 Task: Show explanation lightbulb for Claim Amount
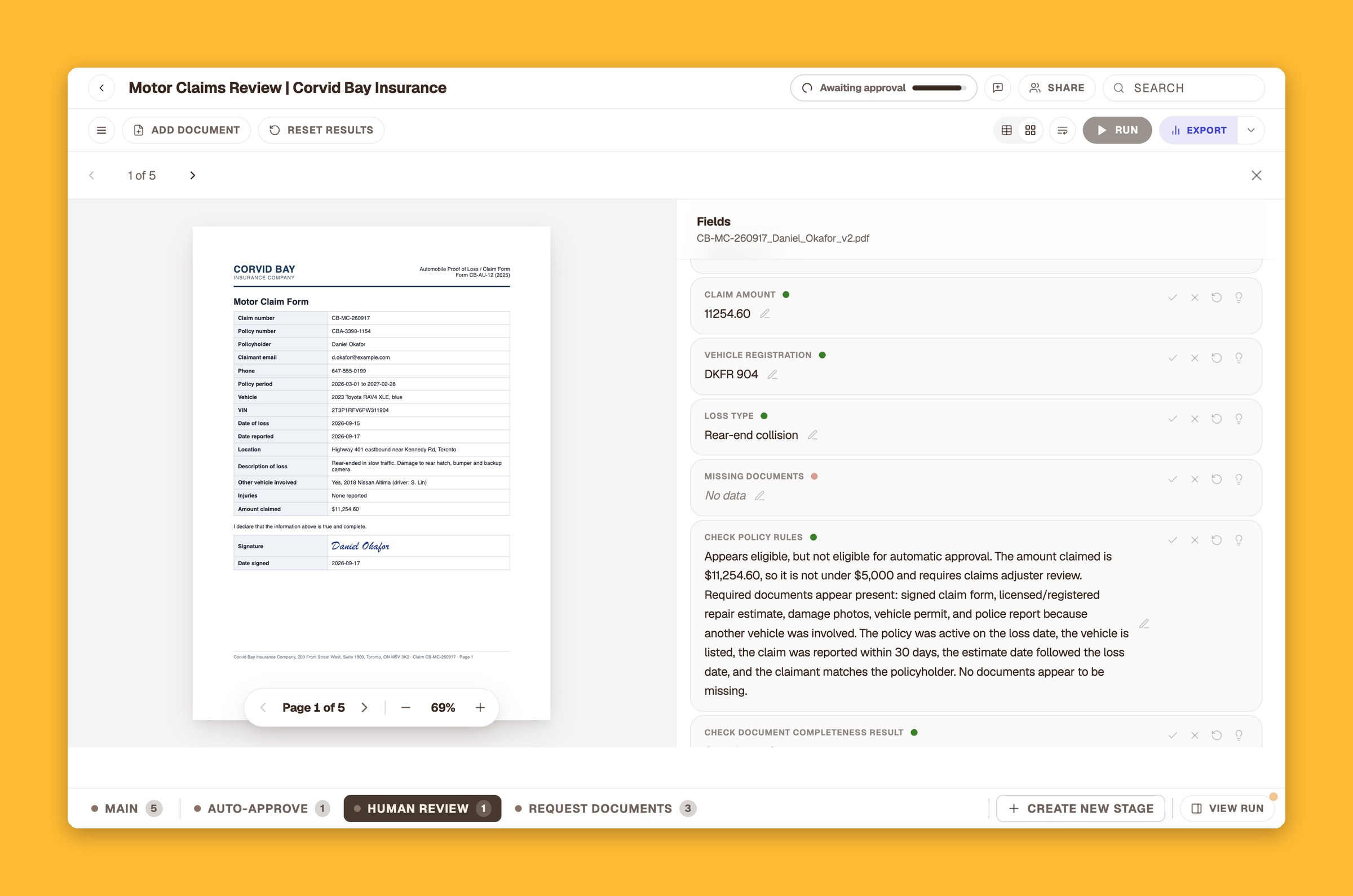(x=1238, y=297)
